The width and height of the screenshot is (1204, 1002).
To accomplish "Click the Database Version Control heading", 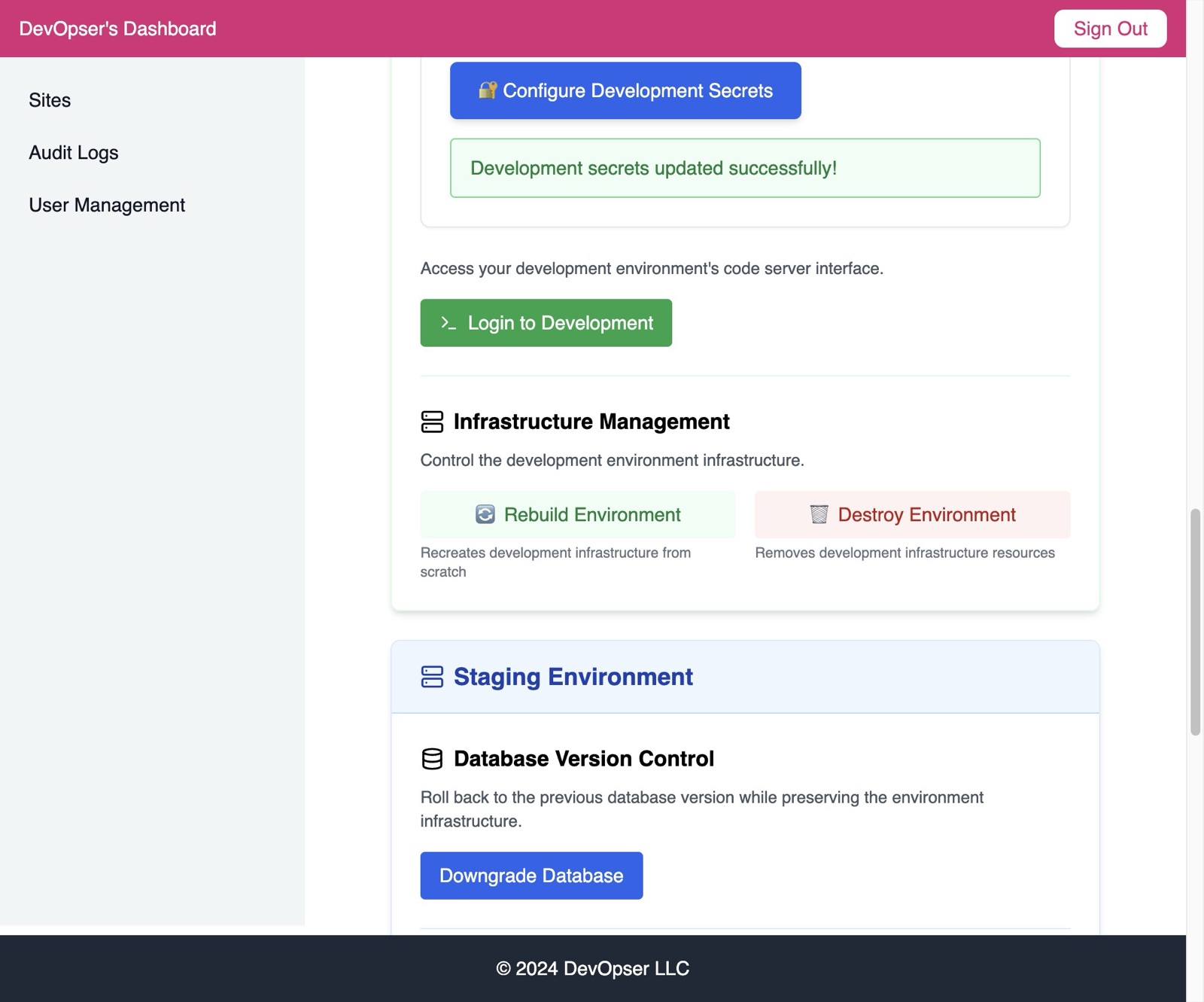I will (x=584, y=759).
